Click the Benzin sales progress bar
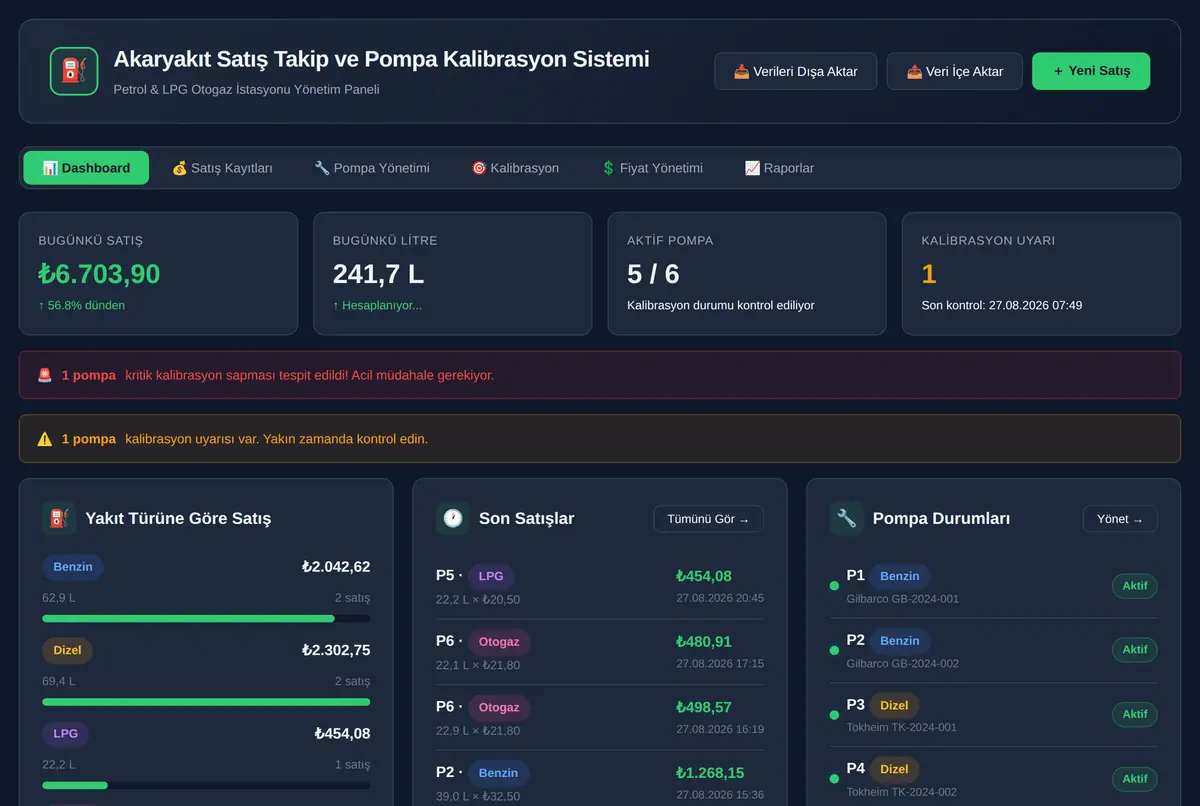This screenshot has width=1200, height=806. click(206, 618)
